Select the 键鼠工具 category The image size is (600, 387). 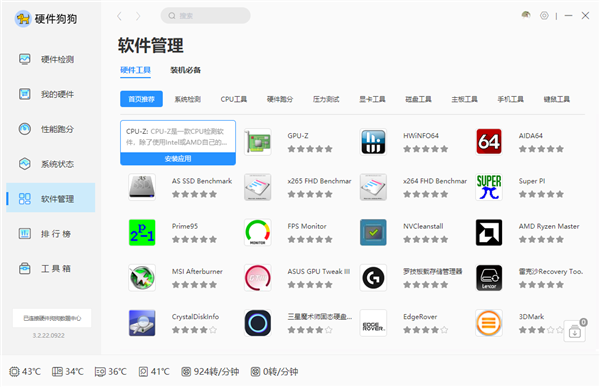click(x=557, y=99)
